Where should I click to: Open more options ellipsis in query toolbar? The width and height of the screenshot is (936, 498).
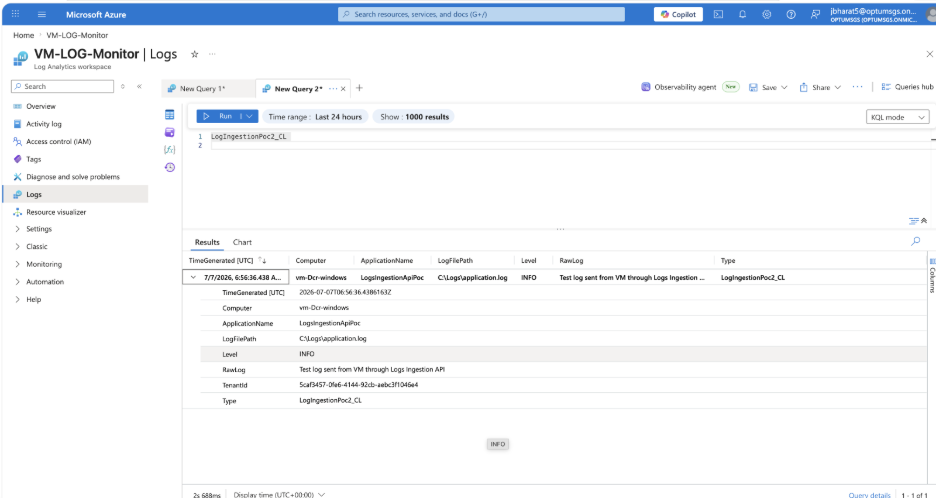coord(858,87)
